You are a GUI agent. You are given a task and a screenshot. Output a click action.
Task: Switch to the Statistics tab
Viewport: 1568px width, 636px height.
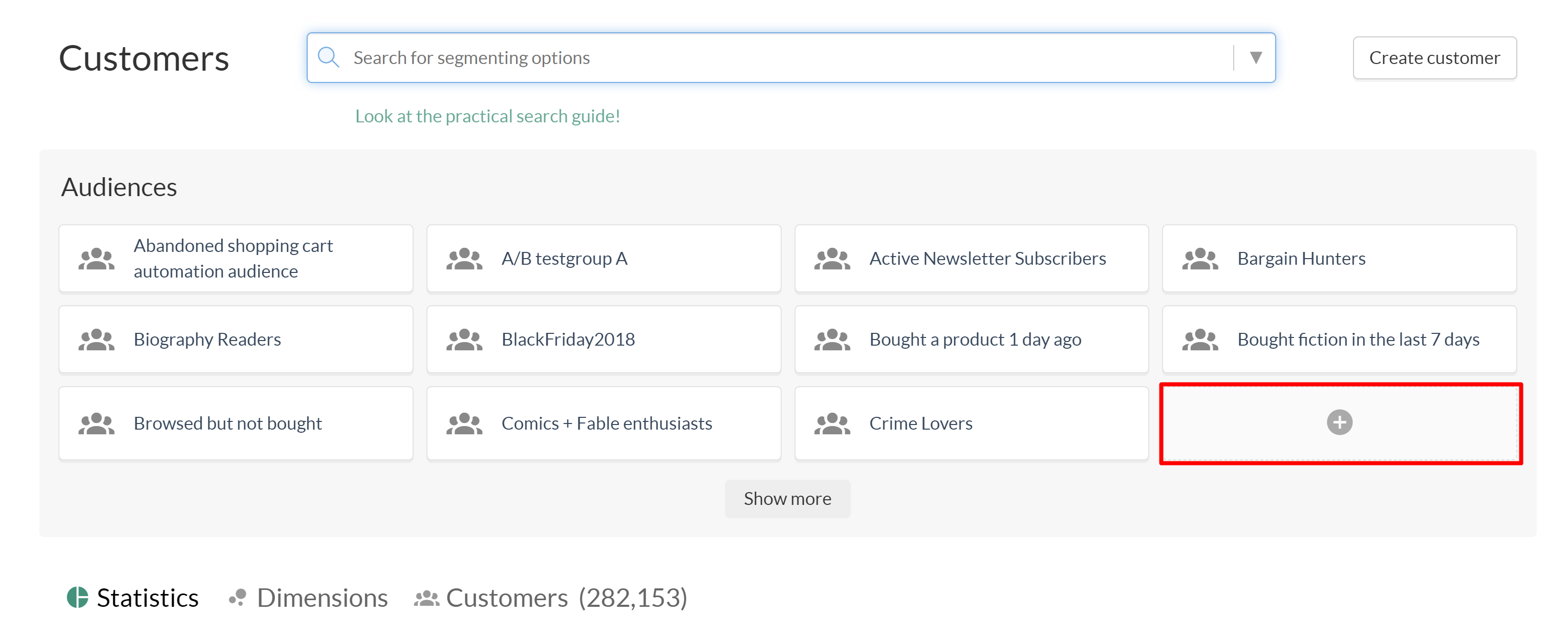pyautogui.click(x=147, y=597)
